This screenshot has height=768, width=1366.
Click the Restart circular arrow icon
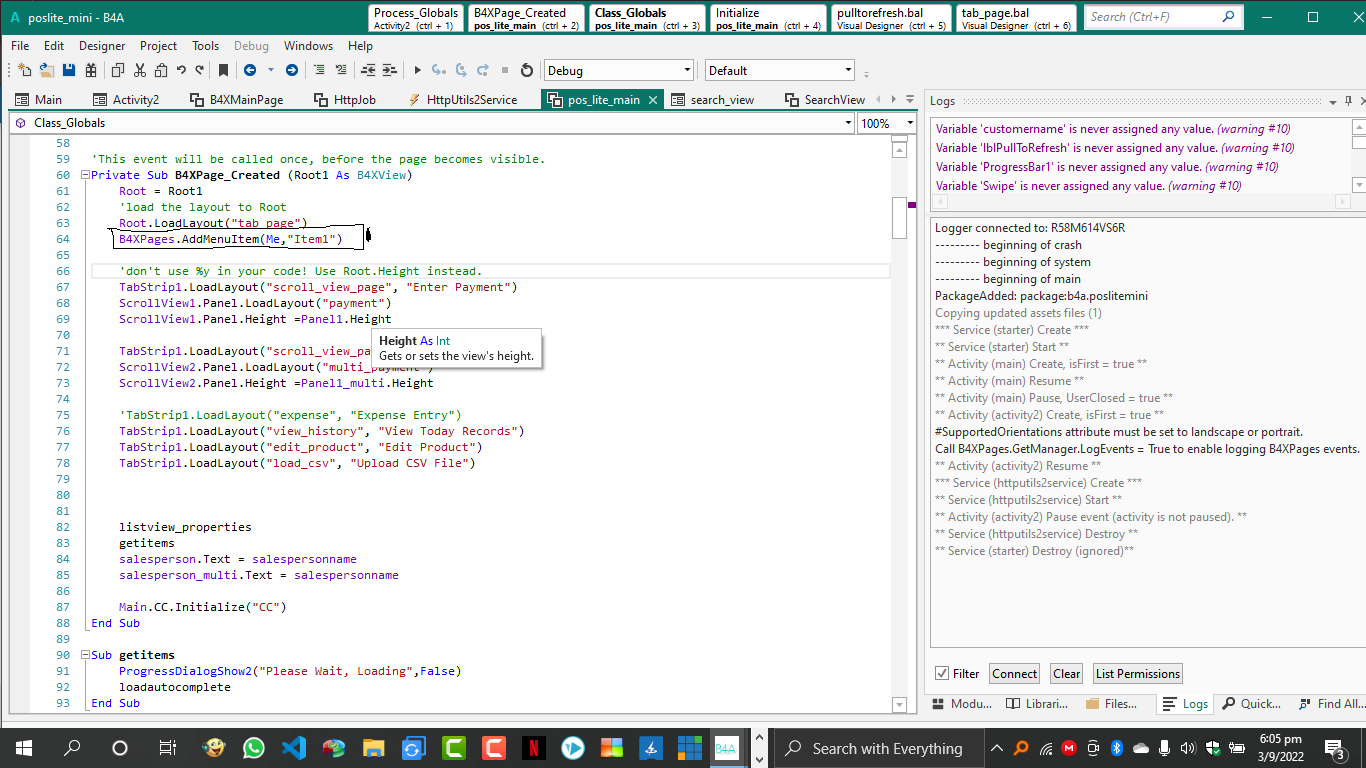[527, 70]
